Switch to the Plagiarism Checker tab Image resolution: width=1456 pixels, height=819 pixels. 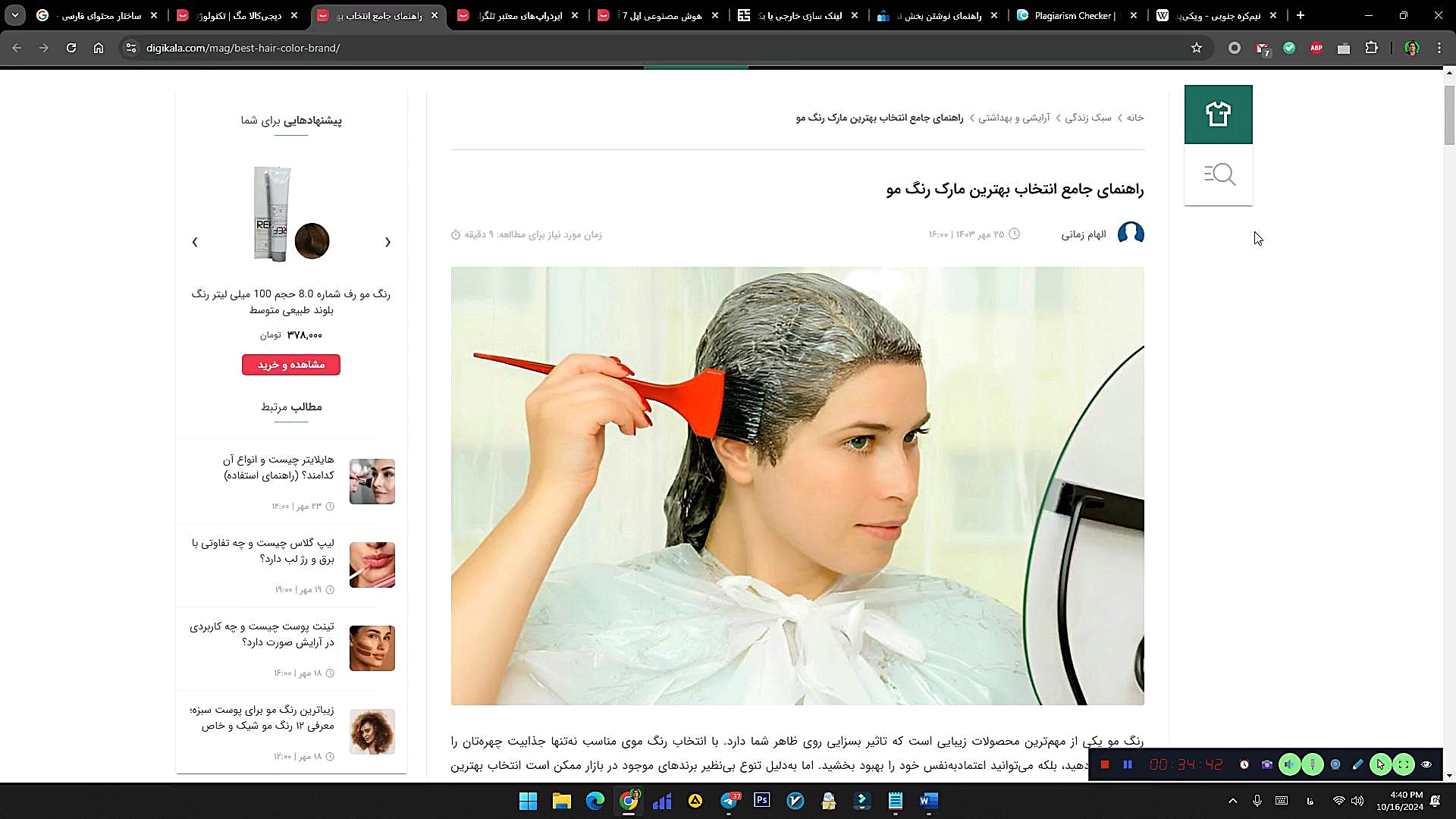[x=1073, y=15]
